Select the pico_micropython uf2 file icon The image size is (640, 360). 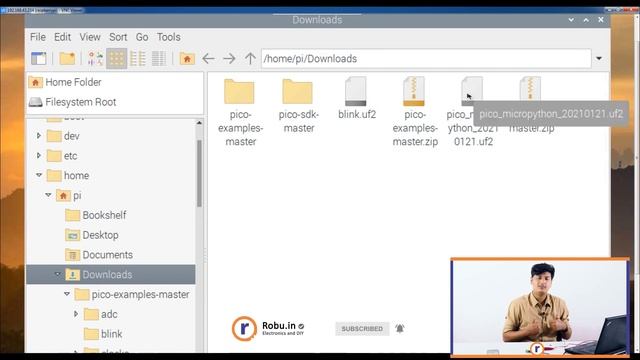pos(472,91)
